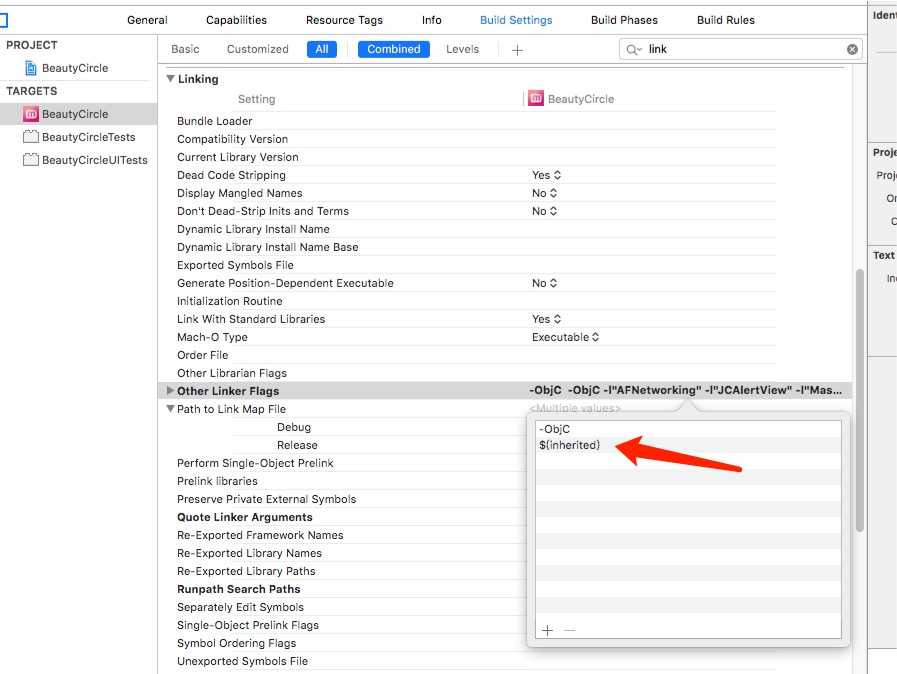The width and height of the screenshot is (897, 674).
Task: Open the Build Rules tab
Action: pos(725,20)
